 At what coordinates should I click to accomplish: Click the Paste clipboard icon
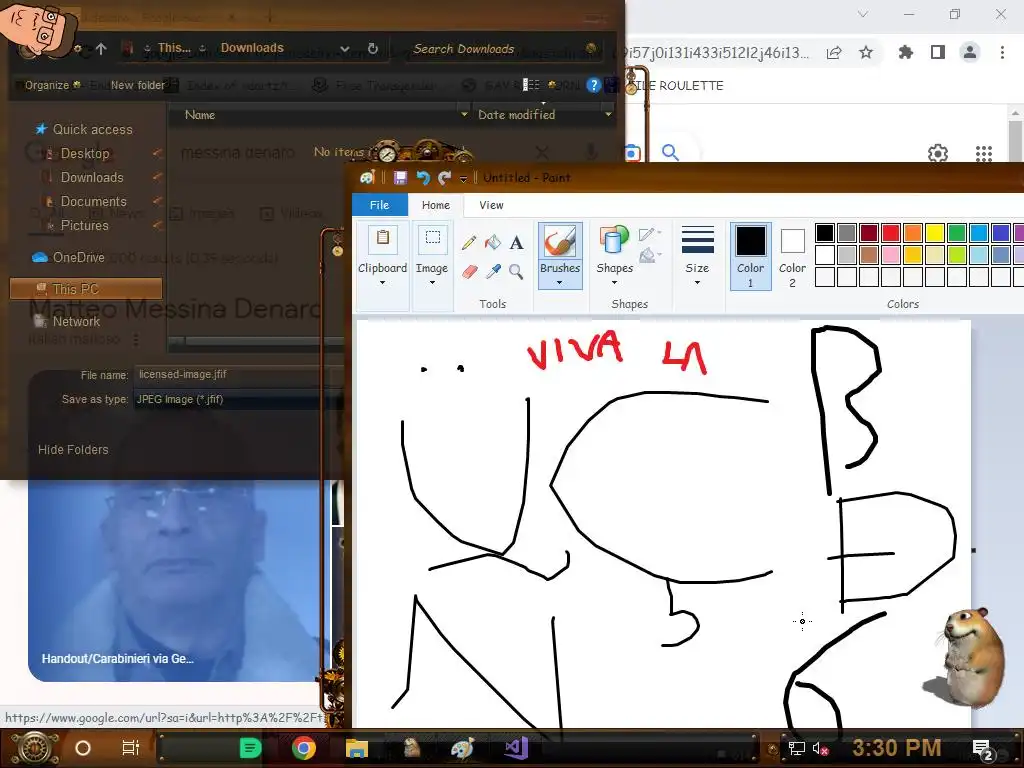pos(383,239)
